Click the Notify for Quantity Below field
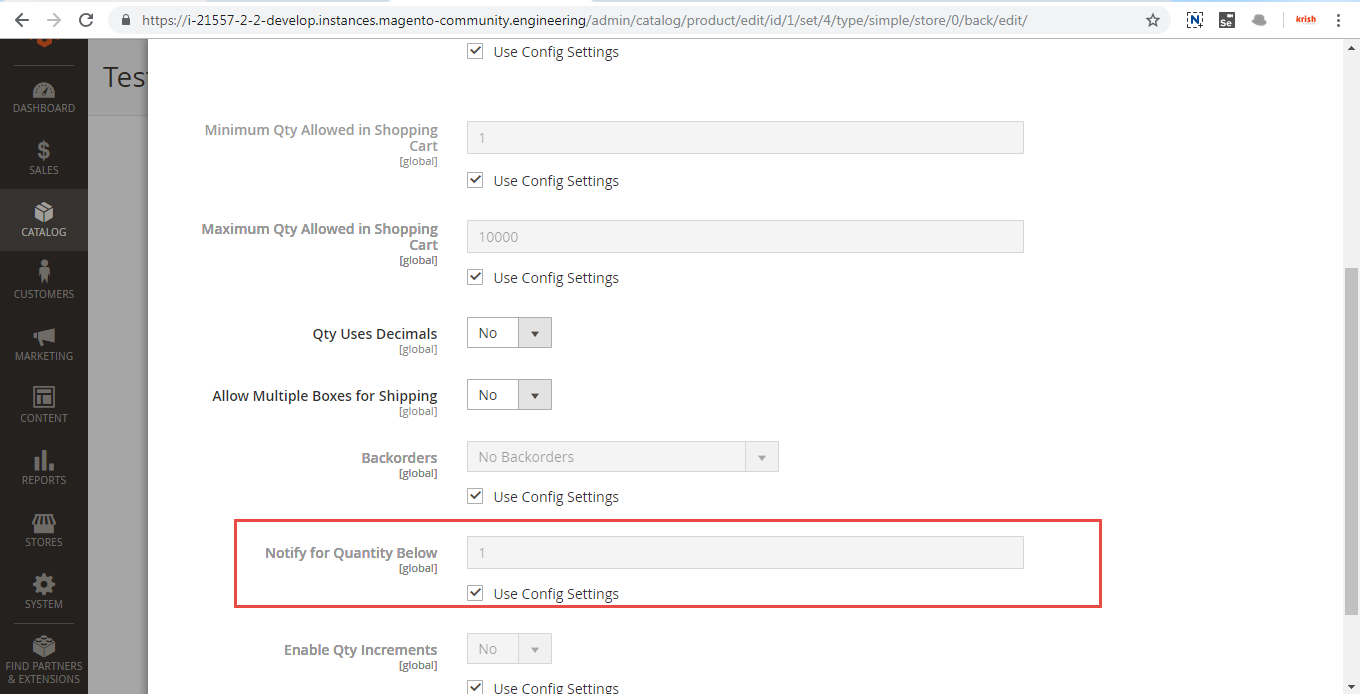 tap(745, 552)
